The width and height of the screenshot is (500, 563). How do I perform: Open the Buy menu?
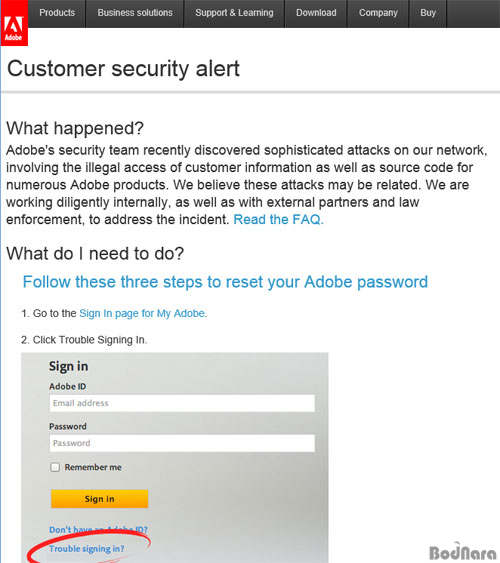[428, 13]
